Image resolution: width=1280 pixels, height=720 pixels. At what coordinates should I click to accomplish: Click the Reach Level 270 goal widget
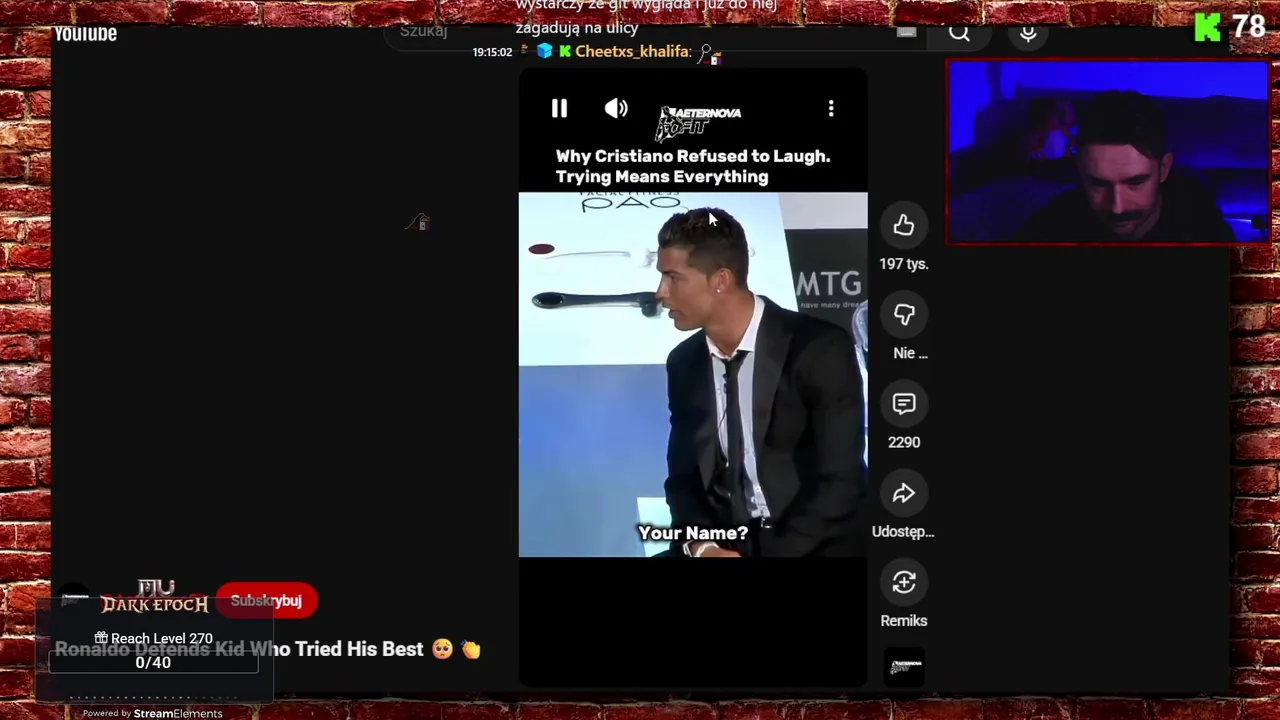[153, 650]
